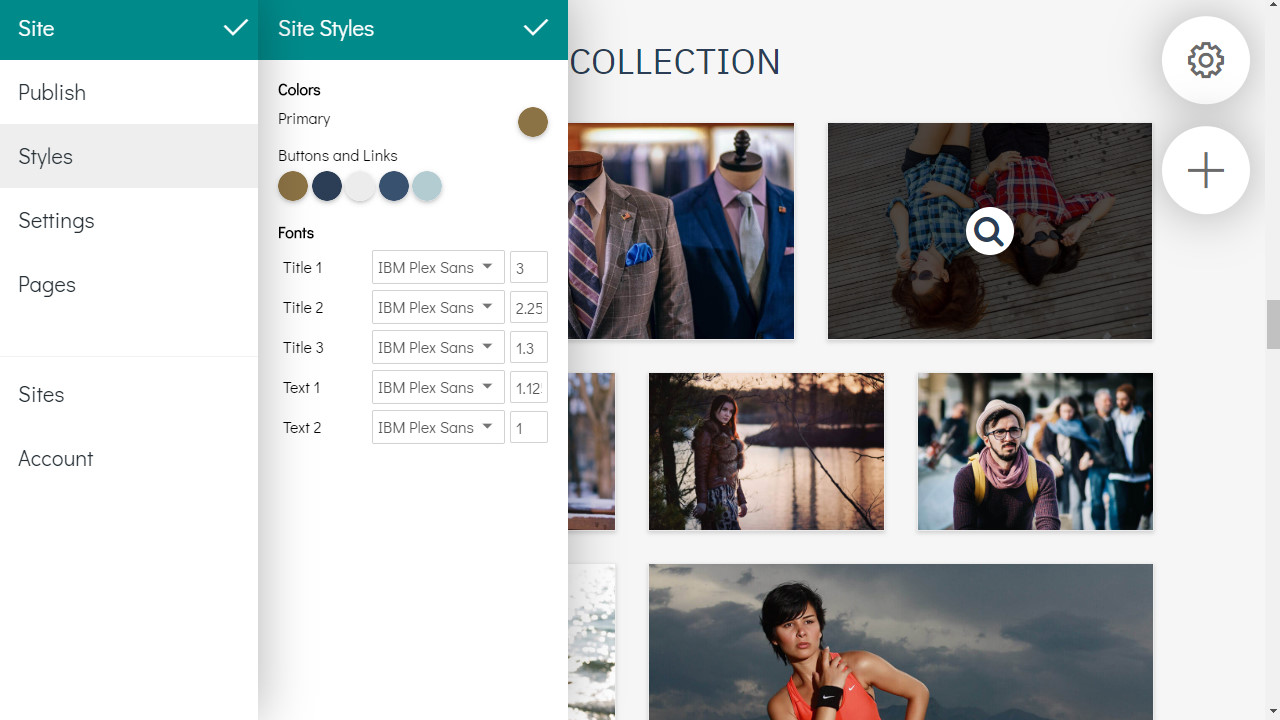Click the page vertical scrollbar handle
Screen dimensions: 1280x720
click(x=1272, y=324)
